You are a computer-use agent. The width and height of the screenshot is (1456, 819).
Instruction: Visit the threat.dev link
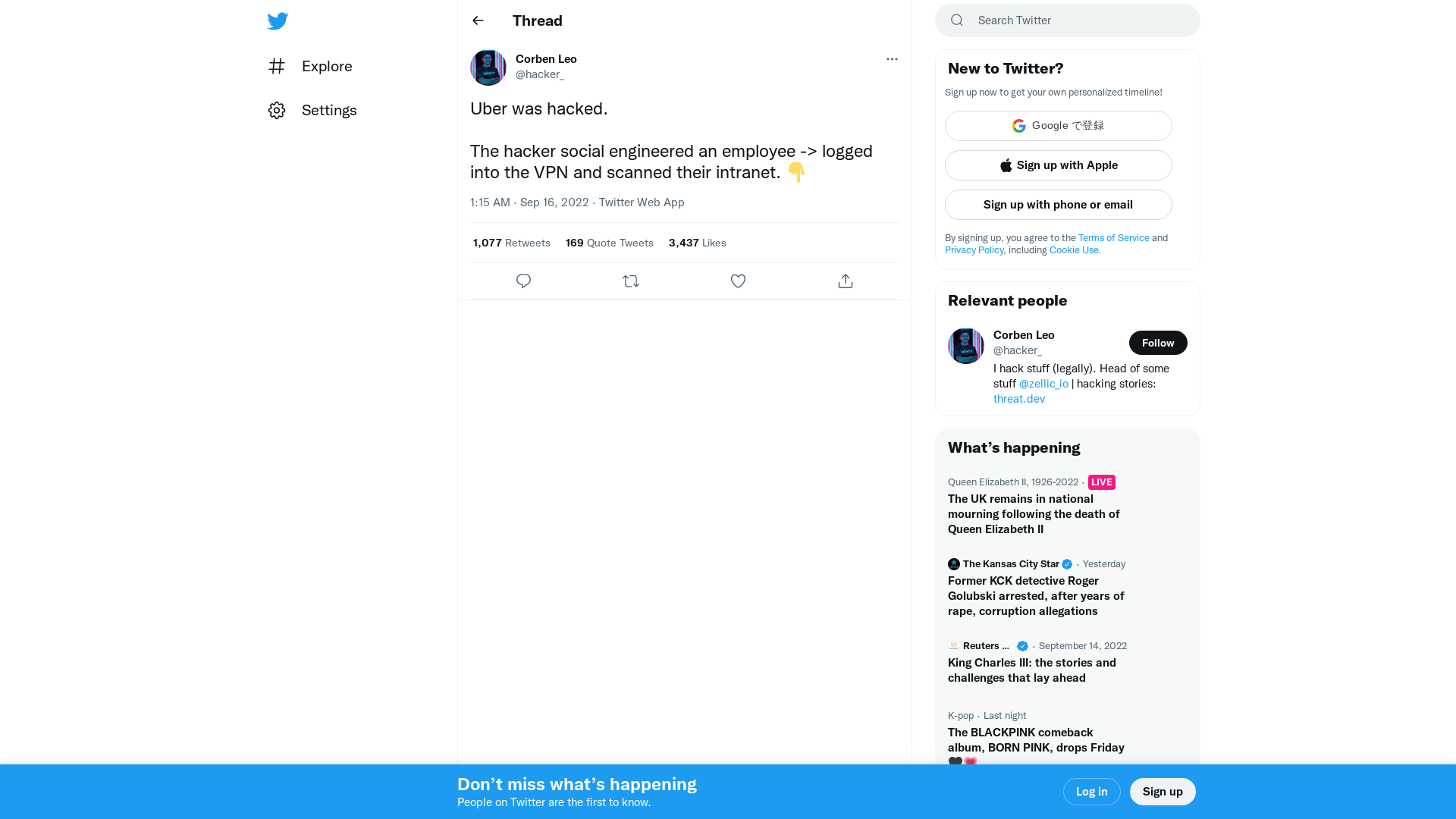click(x=1018, y=398)
